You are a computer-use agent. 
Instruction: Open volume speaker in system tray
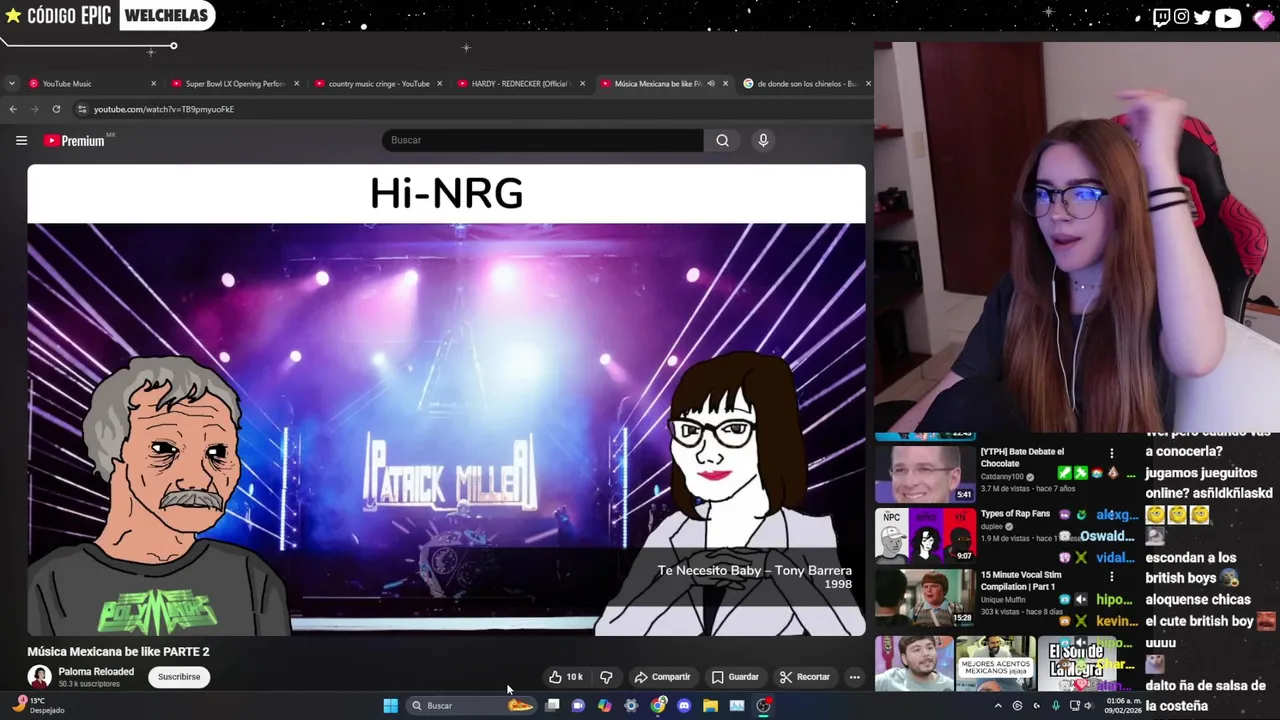(1089, 706)
